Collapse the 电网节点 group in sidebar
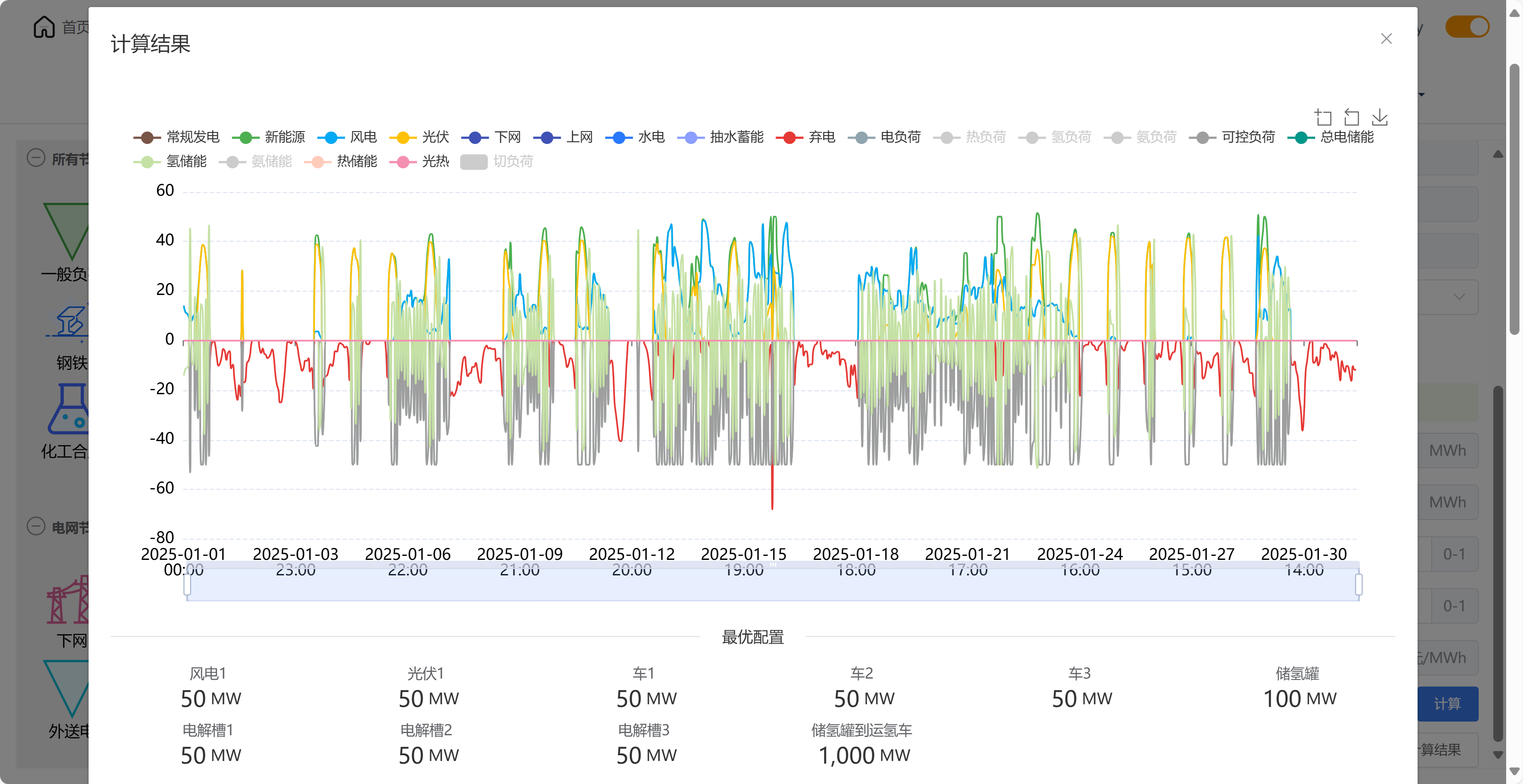The image size is (1523, 784). (x=36, y=526)
